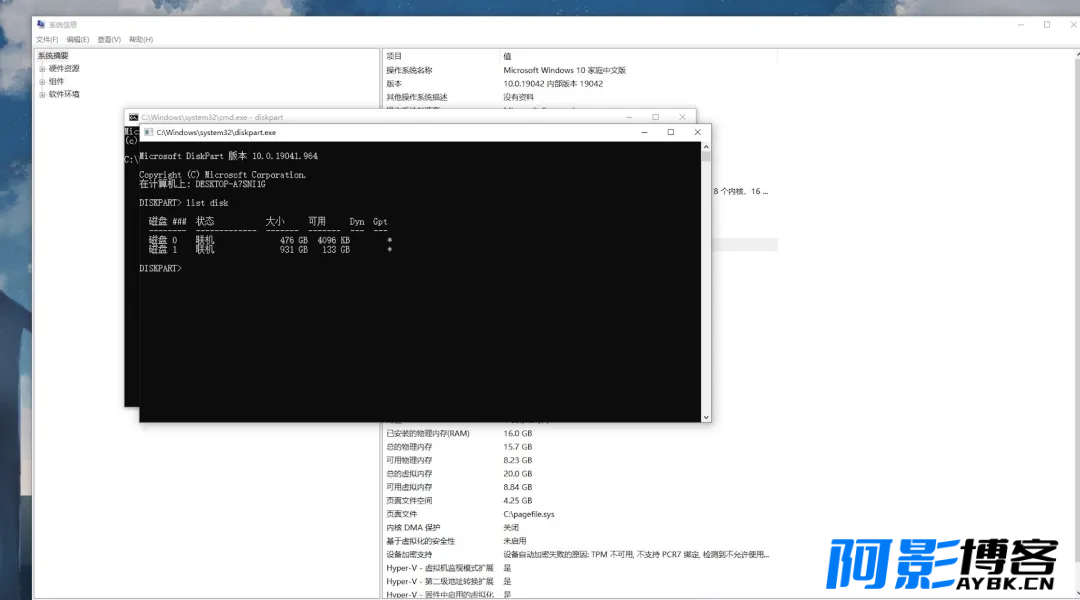Select the 硬件资源 tree item label
Viewport: 1080px width, 600px height.
coord(64,69)
